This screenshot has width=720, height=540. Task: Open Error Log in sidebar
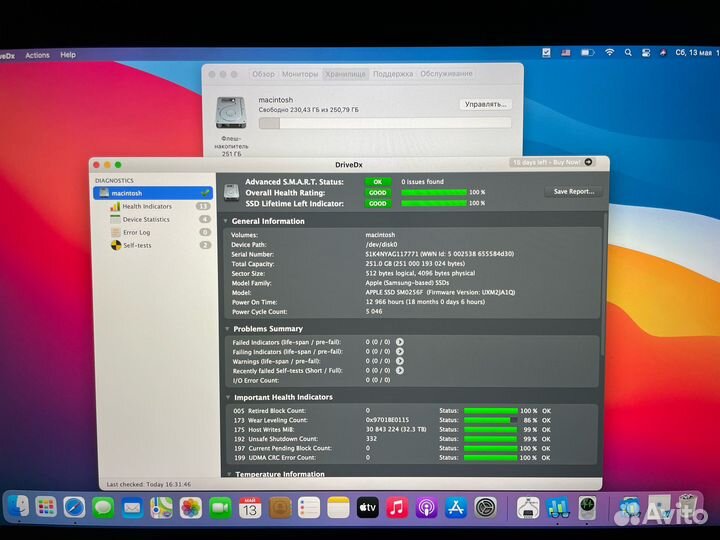pyautogui.click(x=136, y=232)
